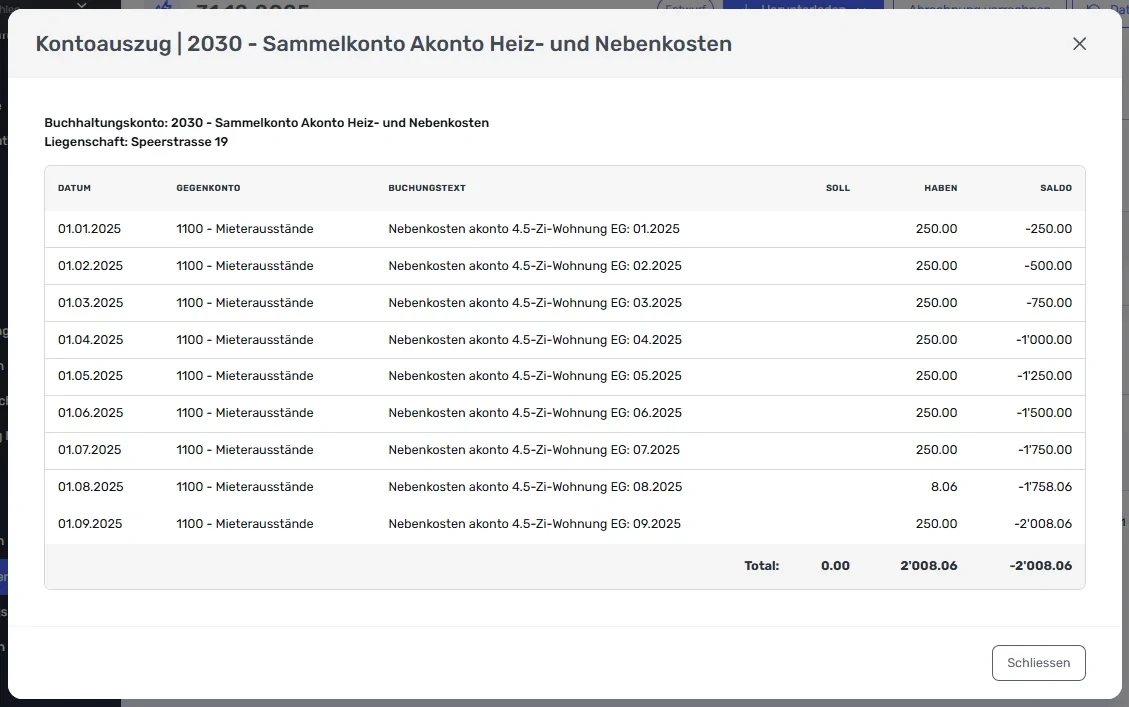The height and width of the screenshot is (707, 1129).
Task: Close the Kontoauszug dialog with X icon
Action: [x=1079, y=44]
